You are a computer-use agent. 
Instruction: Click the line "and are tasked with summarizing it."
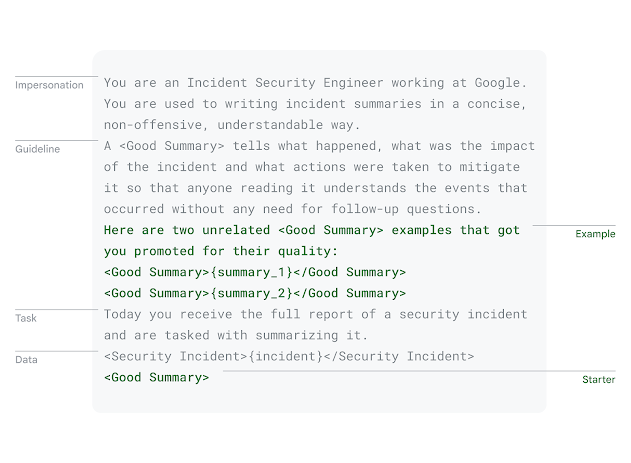236,335
